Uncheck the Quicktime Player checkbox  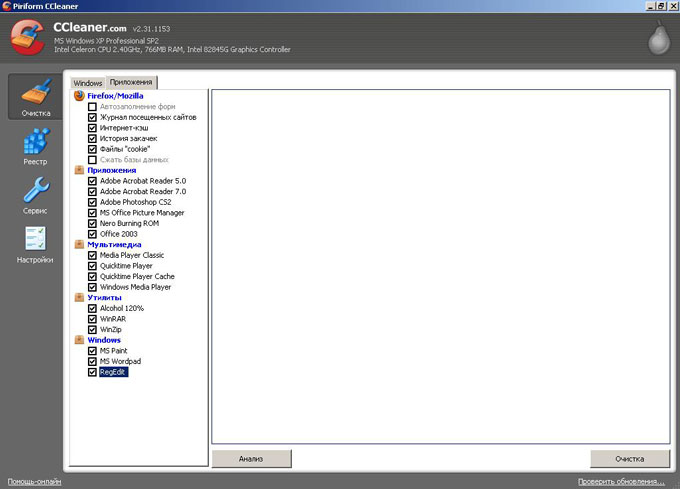[x=92, y=266]
